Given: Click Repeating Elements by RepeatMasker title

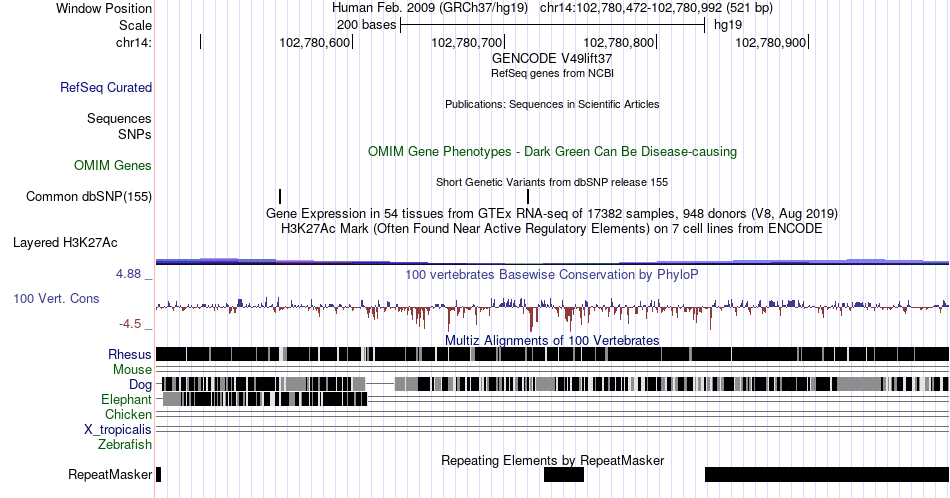Looking at the screenshot, I should point(552,460).
